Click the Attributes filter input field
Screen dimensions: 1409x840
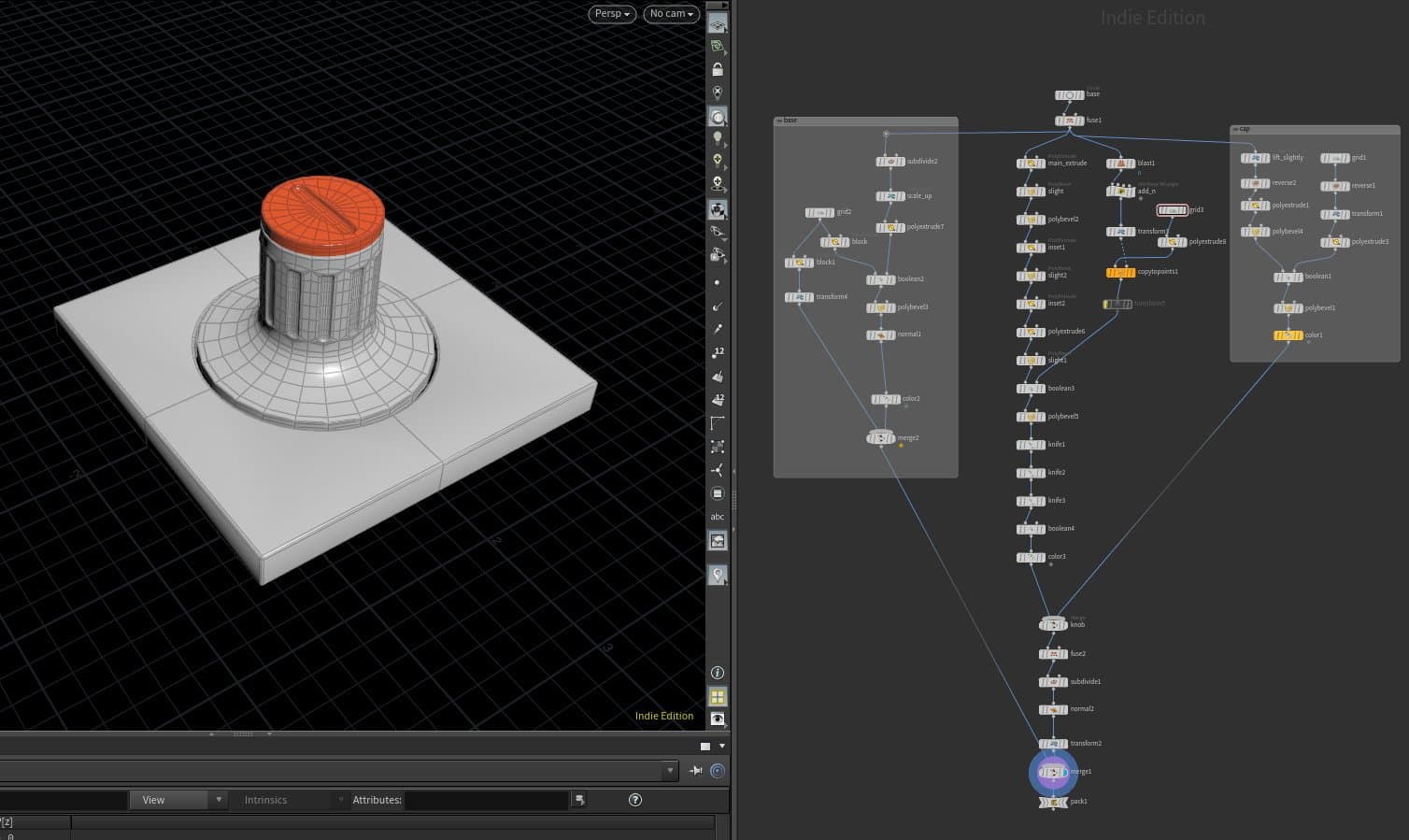[486, 800]
